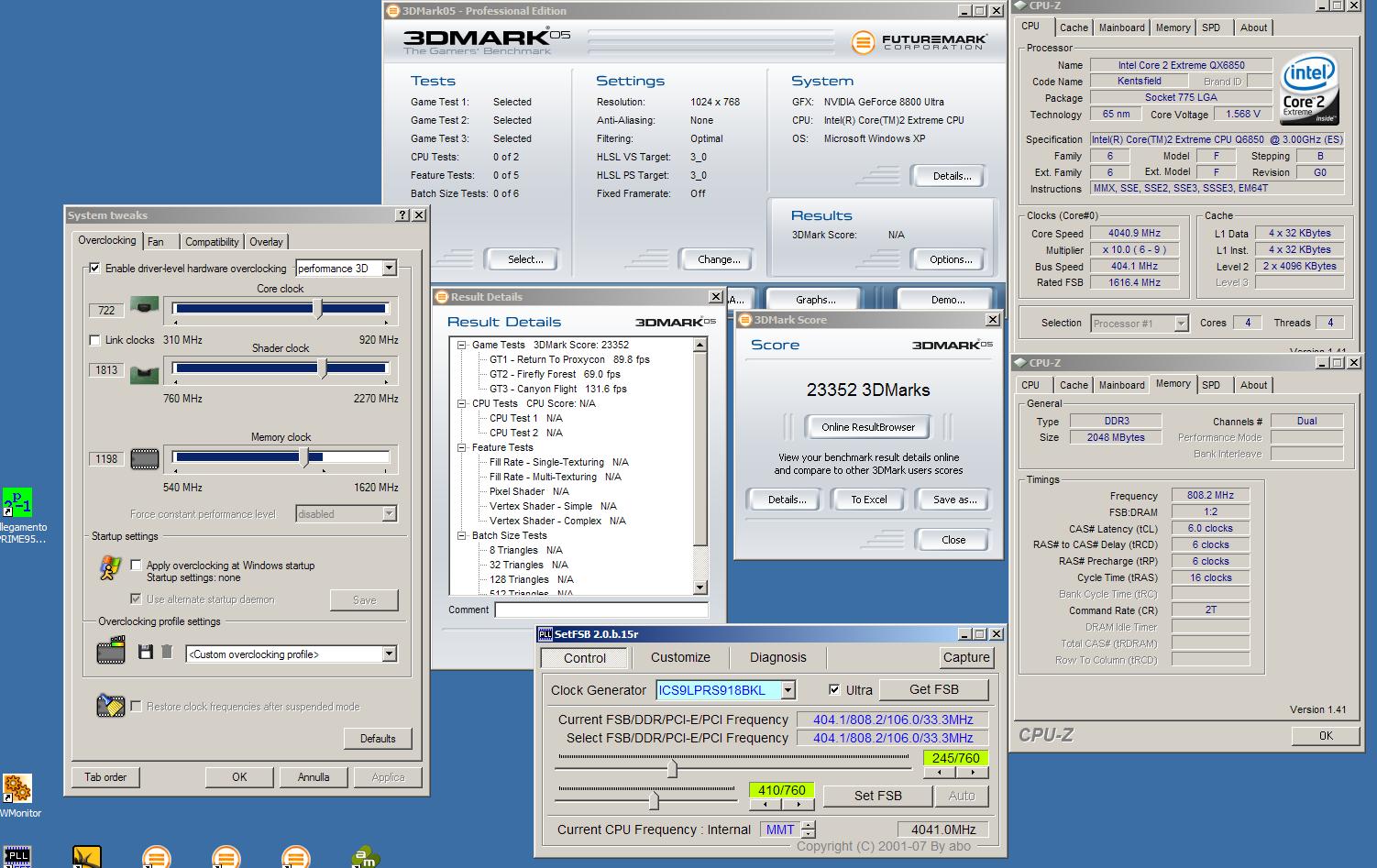The image size is (1377, 868).
Task: Open the Customize tab in SetFSB
Action: 680,657
